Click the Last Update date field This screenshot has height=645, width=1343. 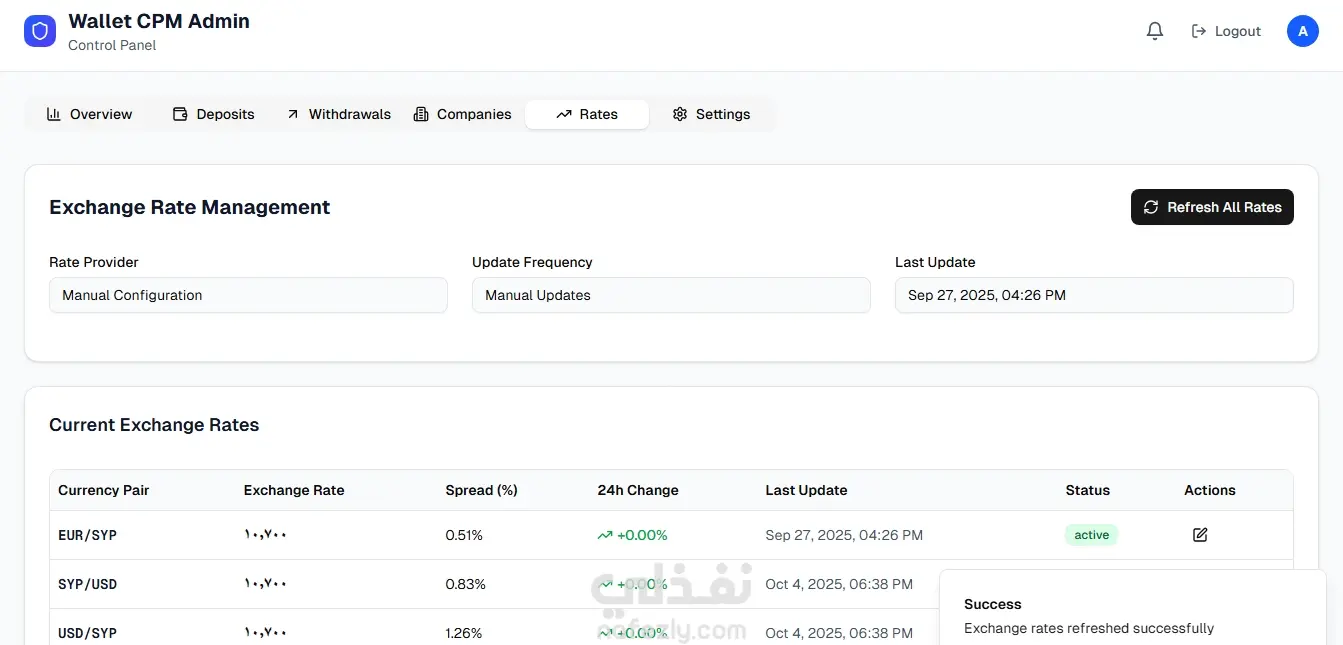[1094, 295]
